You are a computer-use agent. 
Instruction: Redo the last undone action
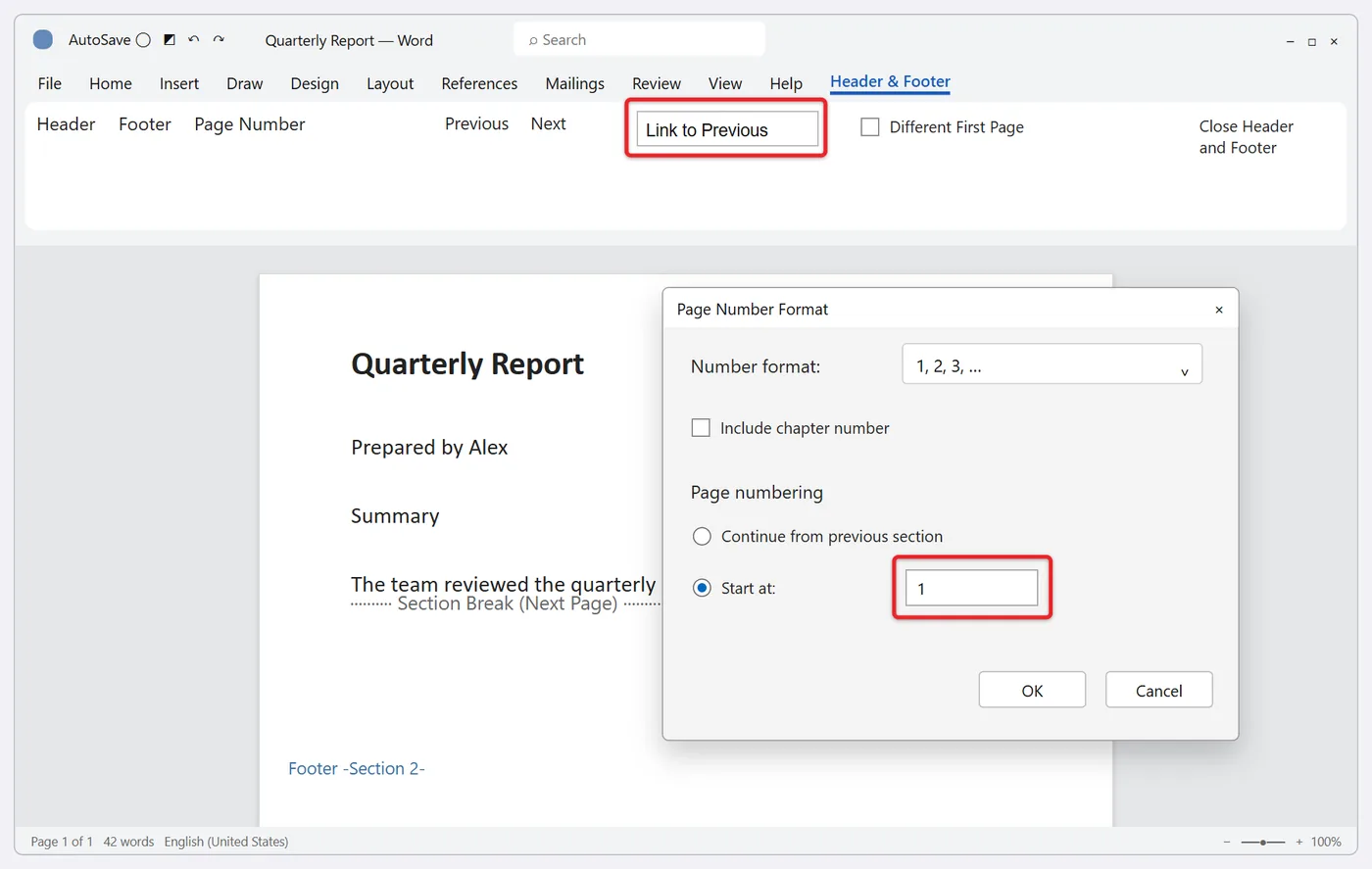tap(219, 40)
